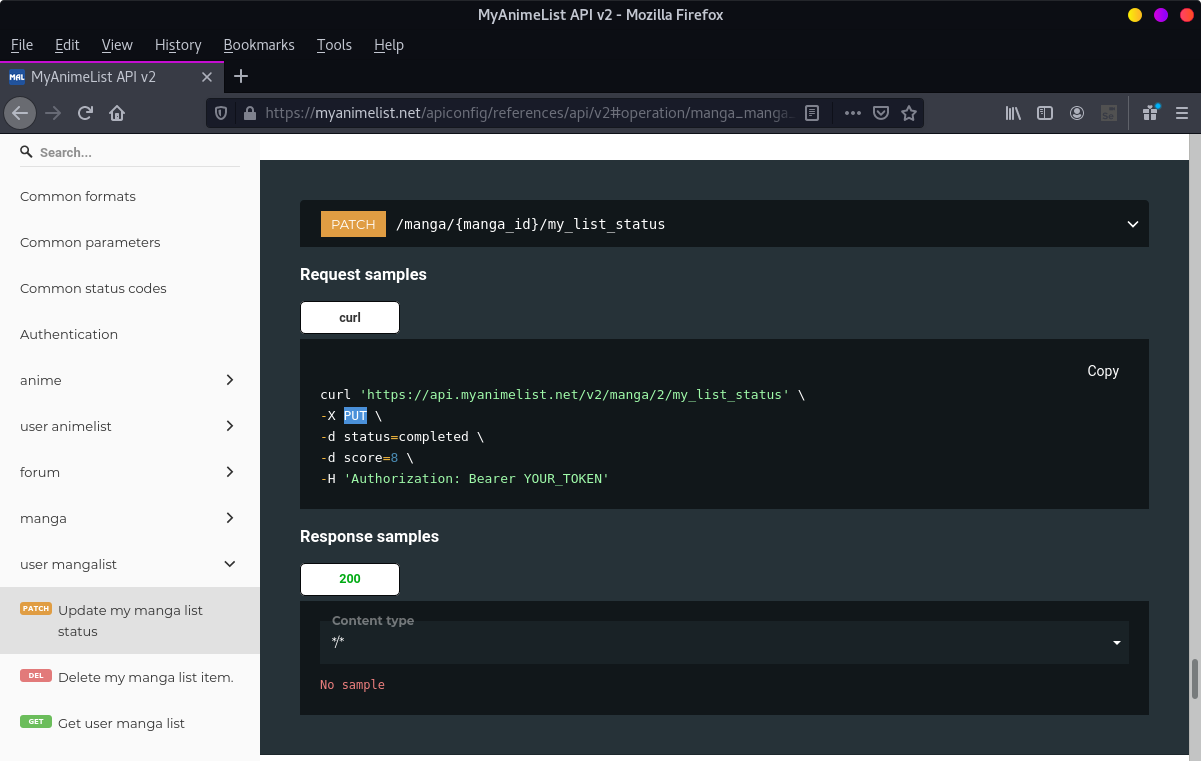Copy the curl sample code
Screen dimensions: 1201x761
[1102, 371]
